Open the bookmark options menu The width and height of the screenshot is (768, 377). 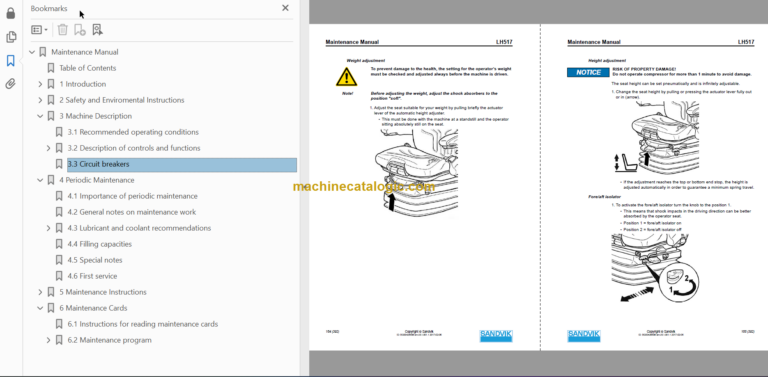tap(39, 30)
